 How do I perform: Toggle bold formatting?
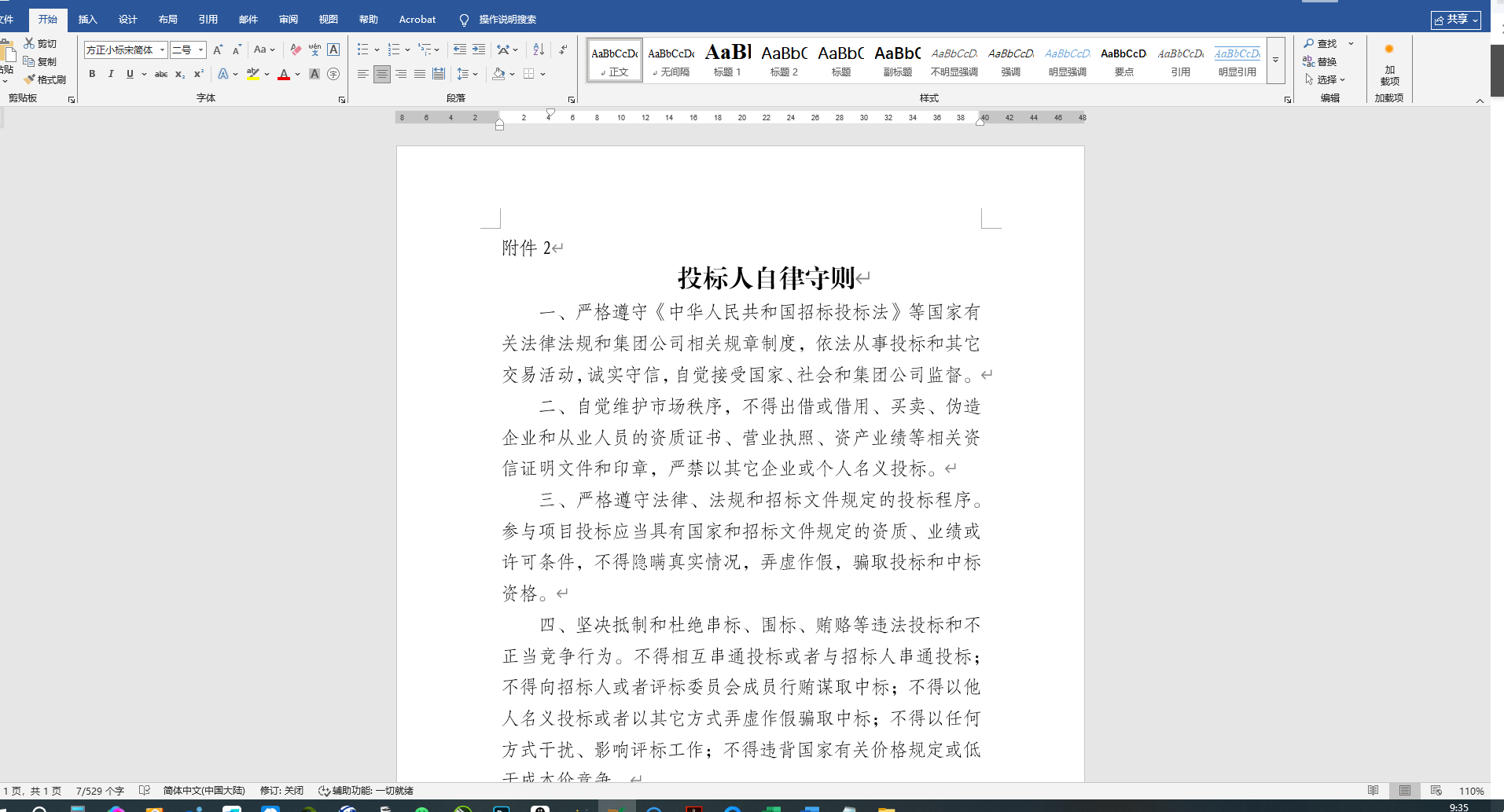(92, 74)
